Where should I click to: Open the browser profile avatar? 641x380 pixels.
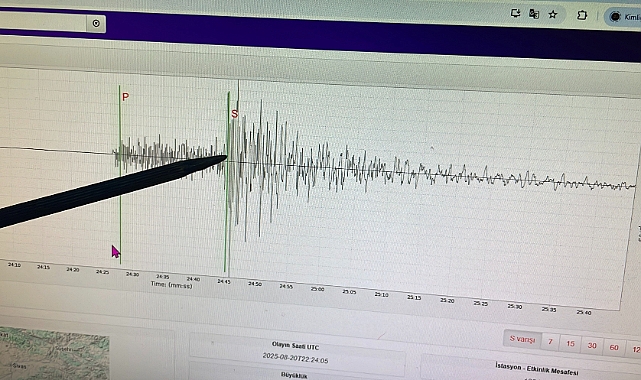coord(615,17)
